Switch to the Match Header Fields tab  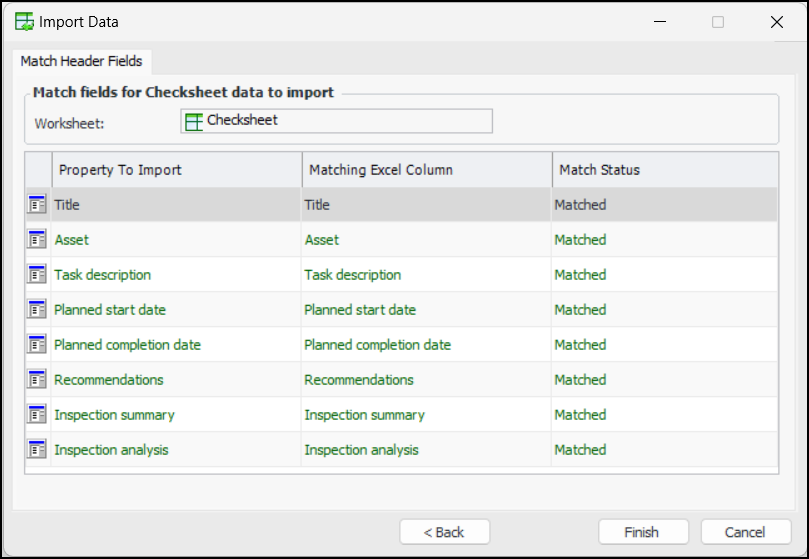pos(82,61)
